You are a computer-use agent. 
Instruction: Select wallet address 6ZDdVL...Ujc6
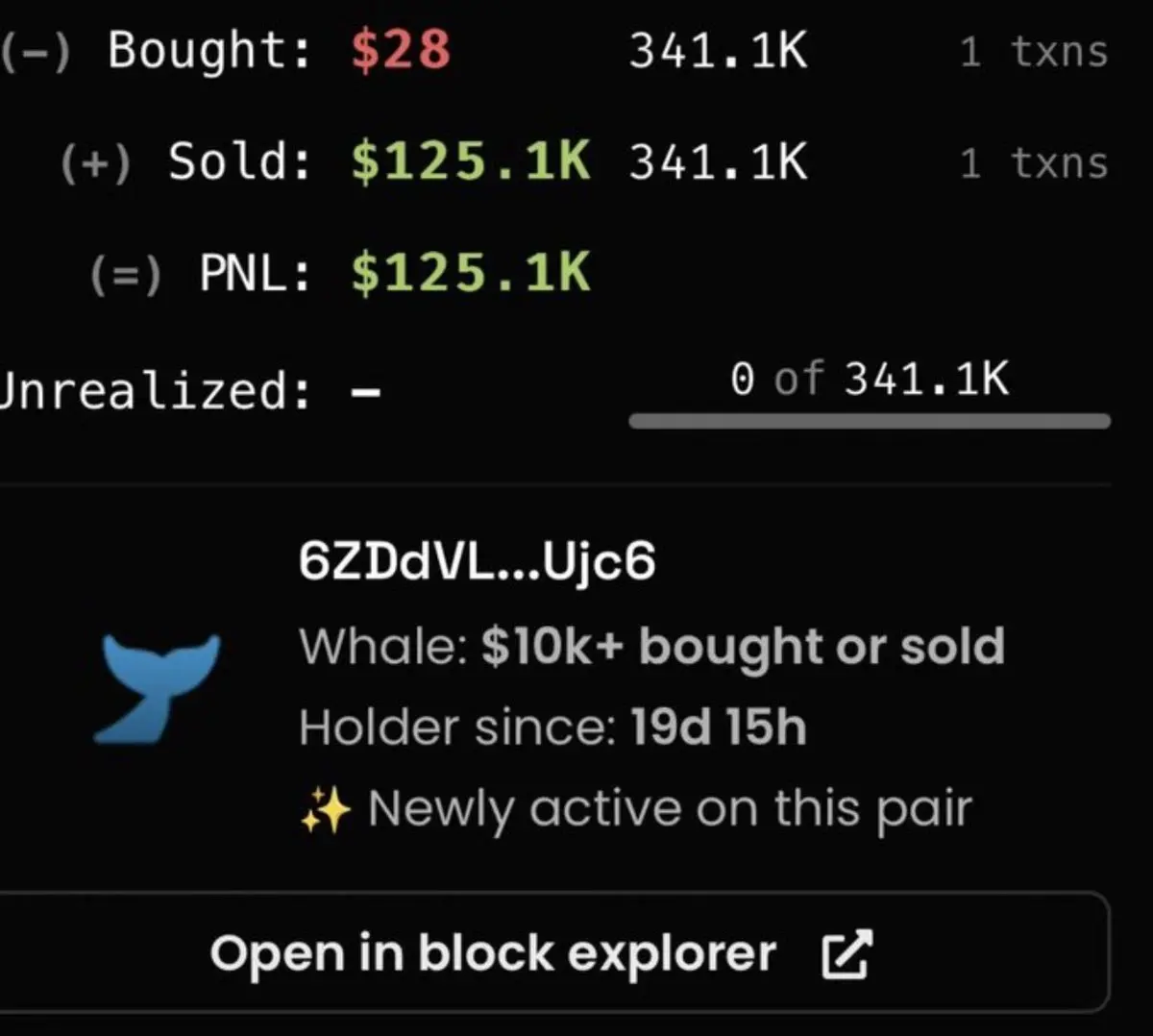477,561
